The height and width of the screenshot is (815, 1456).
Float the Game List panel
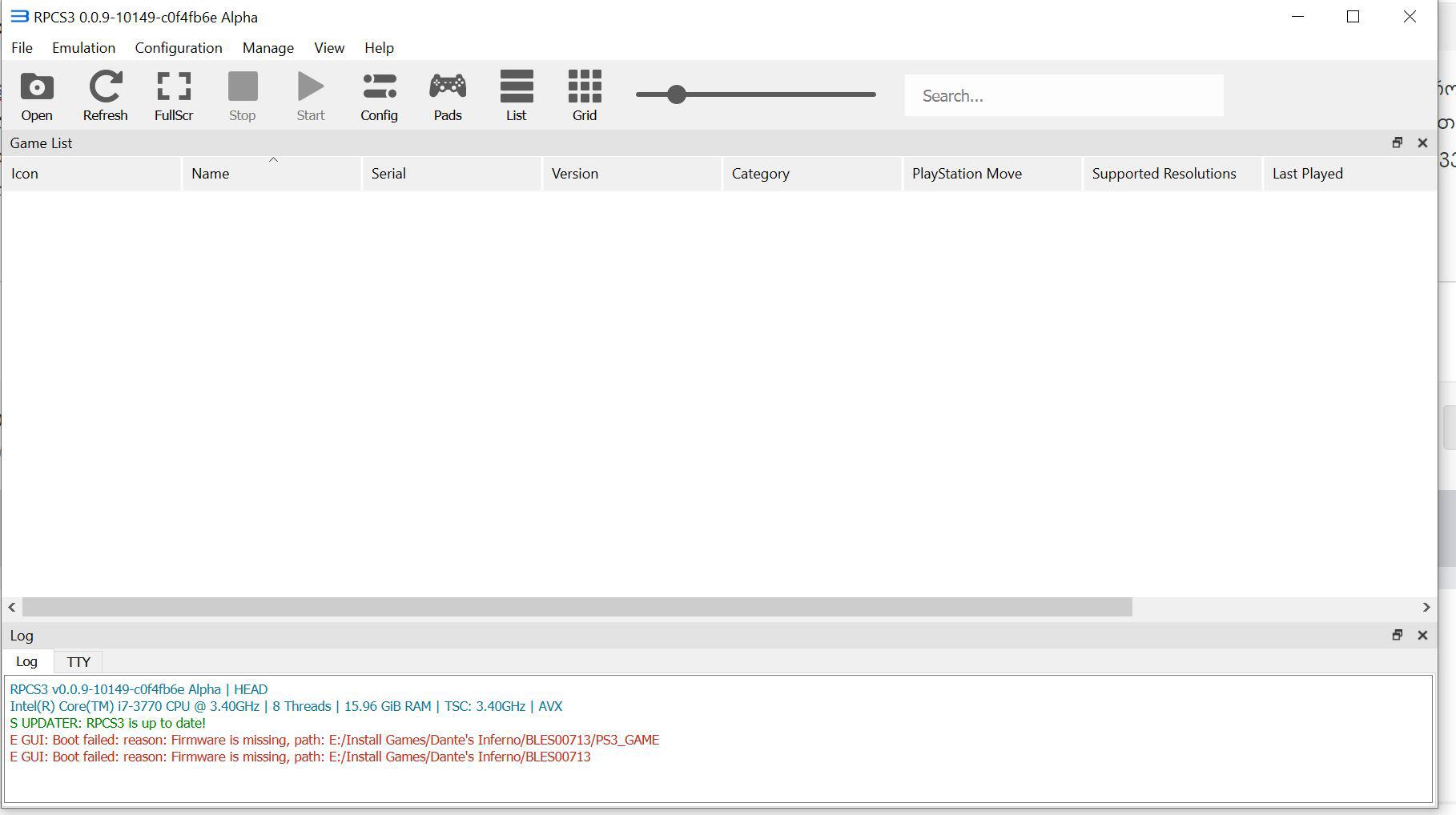pos(1397,143)
